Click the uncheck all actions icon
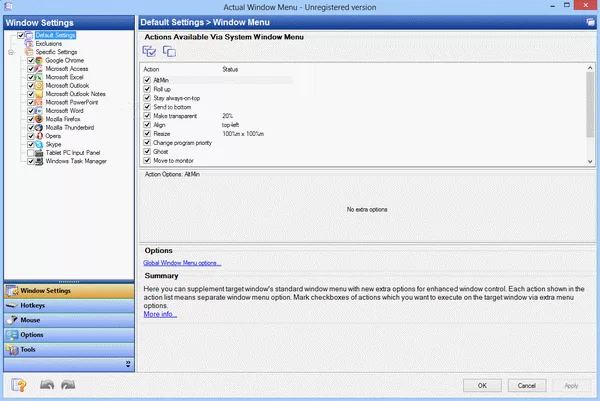The height and width of the screenshot is (401, 600). point(169,51)
